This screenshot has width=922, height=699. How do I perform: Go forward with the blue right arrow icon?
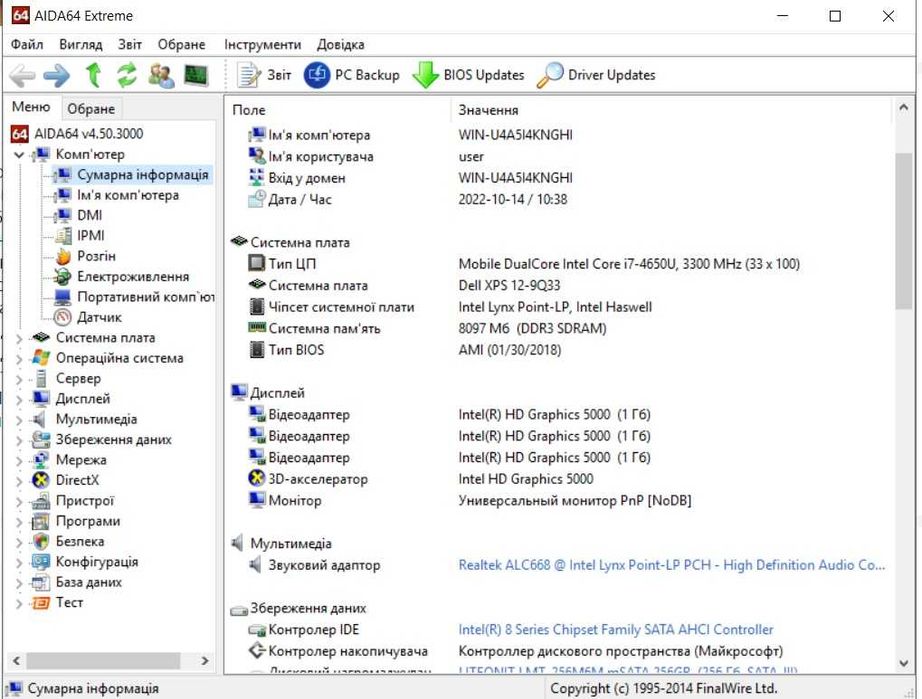[x=57, y=75]
